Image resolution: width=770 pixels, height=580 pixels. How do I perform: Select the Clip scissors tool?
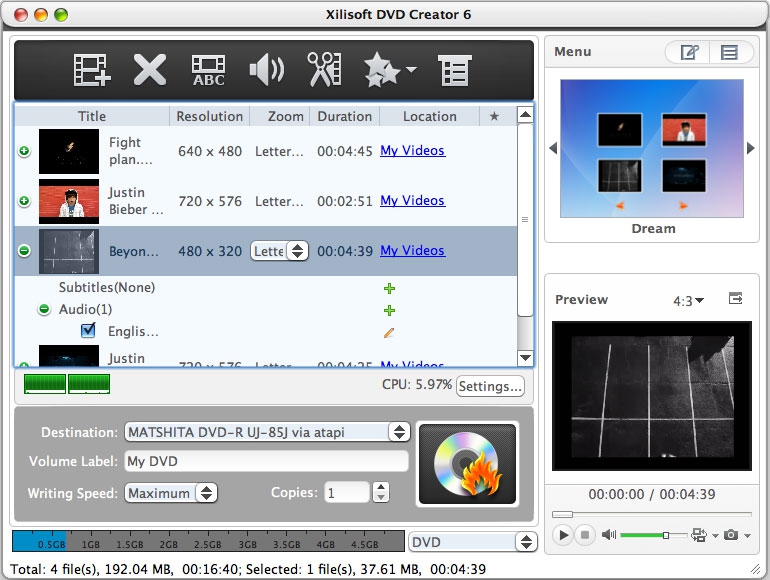coord(324,70)
